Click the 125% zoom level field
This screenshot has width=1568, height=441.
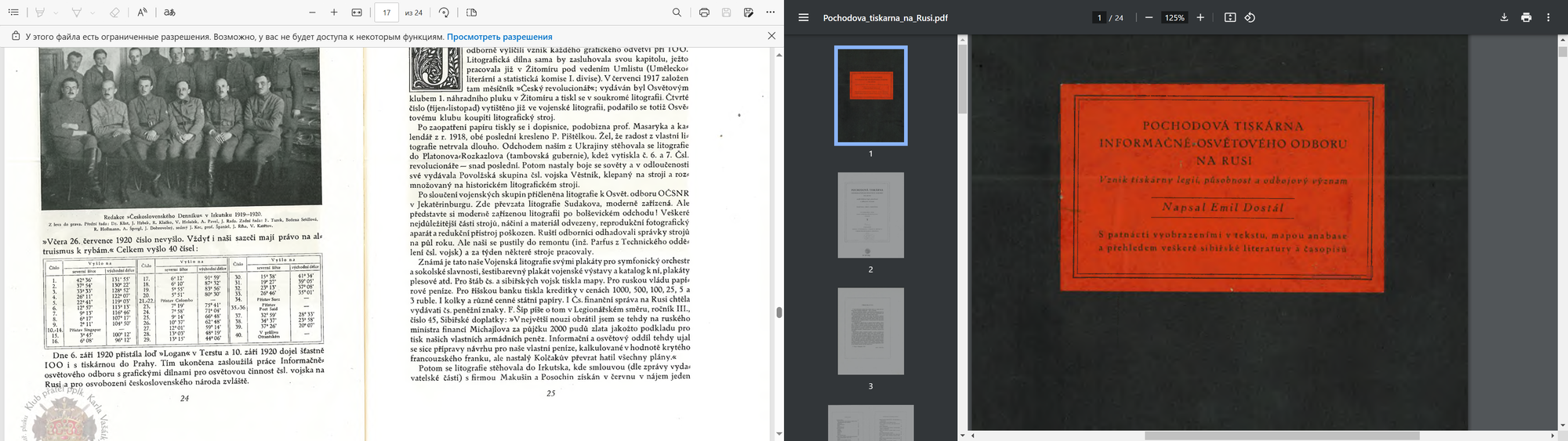pos(1174,17)
